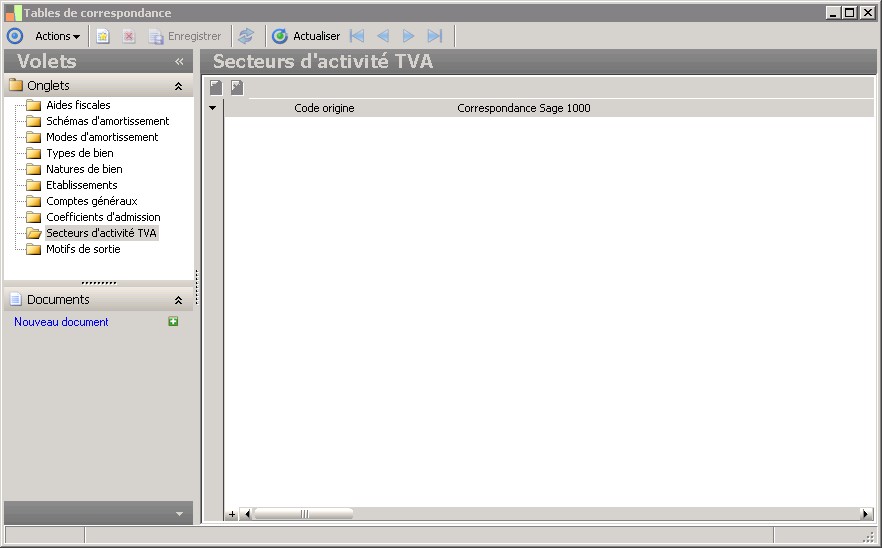Click the first grid page icon above table
Screen dimensions: 882x548
[x=216, y=87]
